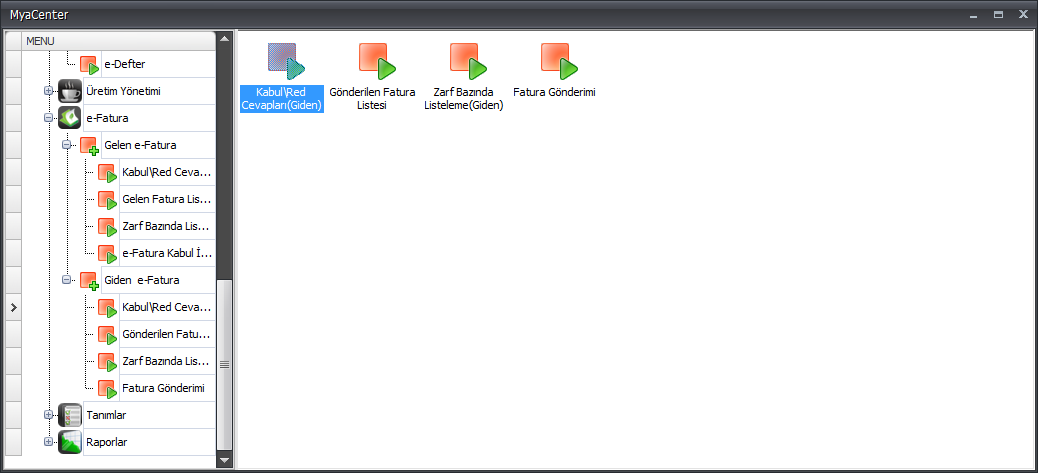This screenshot has height=473, width=1038.
Task: Click the Giden e-Fatura folder icon
Action: point(89,280)
